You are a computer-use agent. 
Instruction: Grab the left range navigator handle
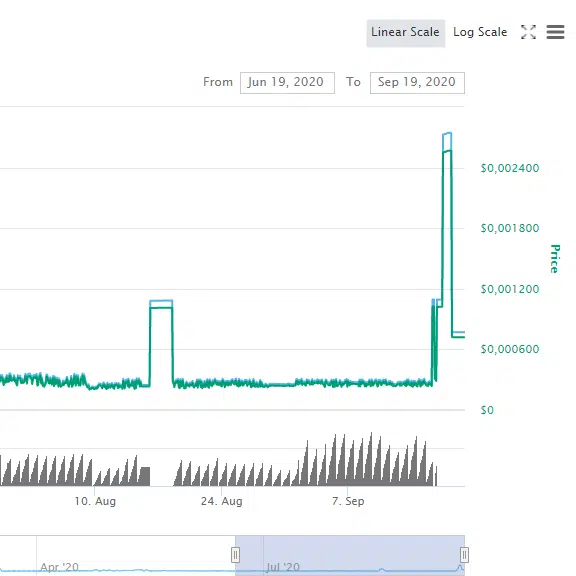point(235,555)
